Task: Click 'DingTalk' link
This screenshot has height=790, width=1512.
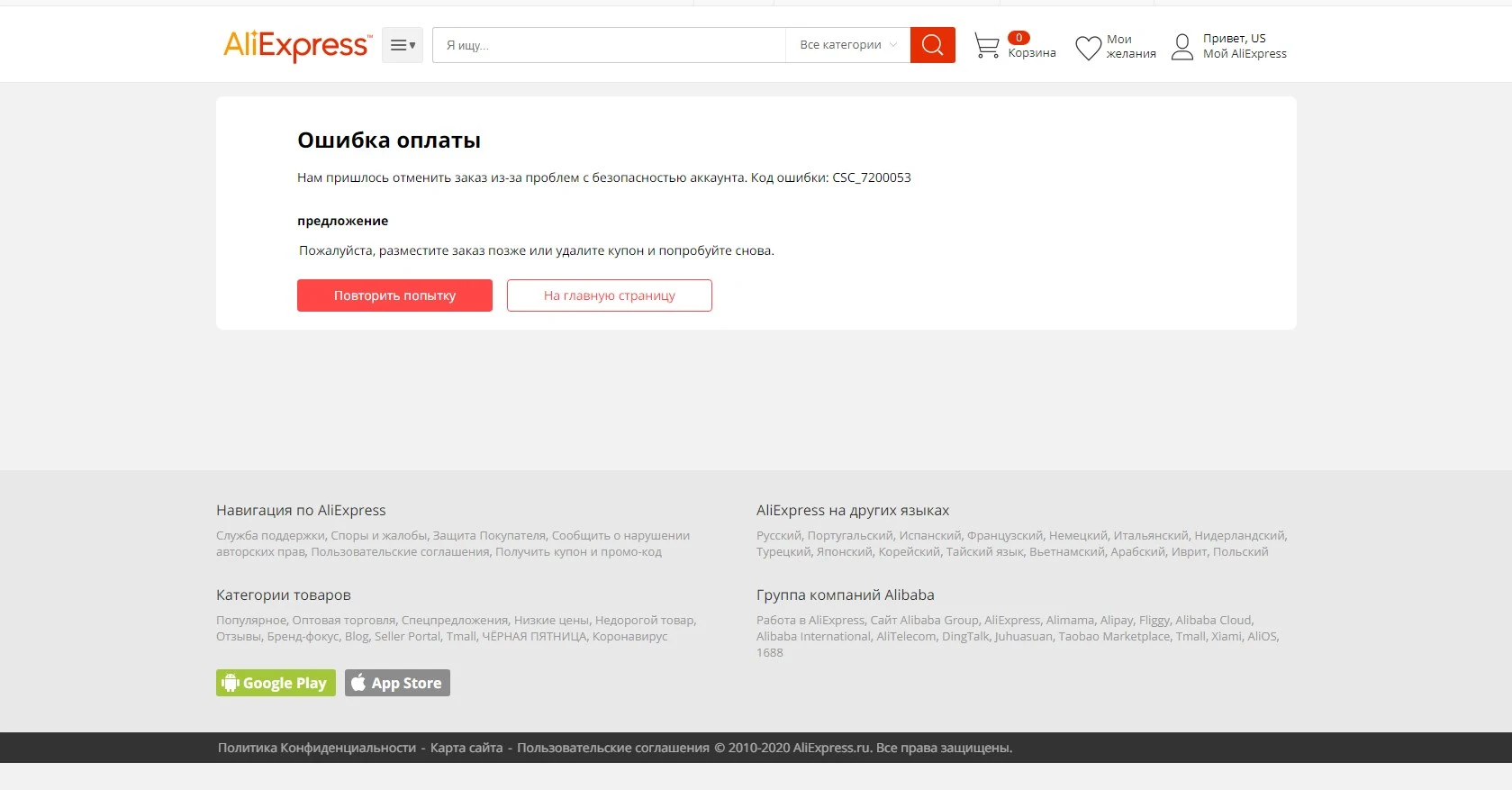Action: coord(965,637)
